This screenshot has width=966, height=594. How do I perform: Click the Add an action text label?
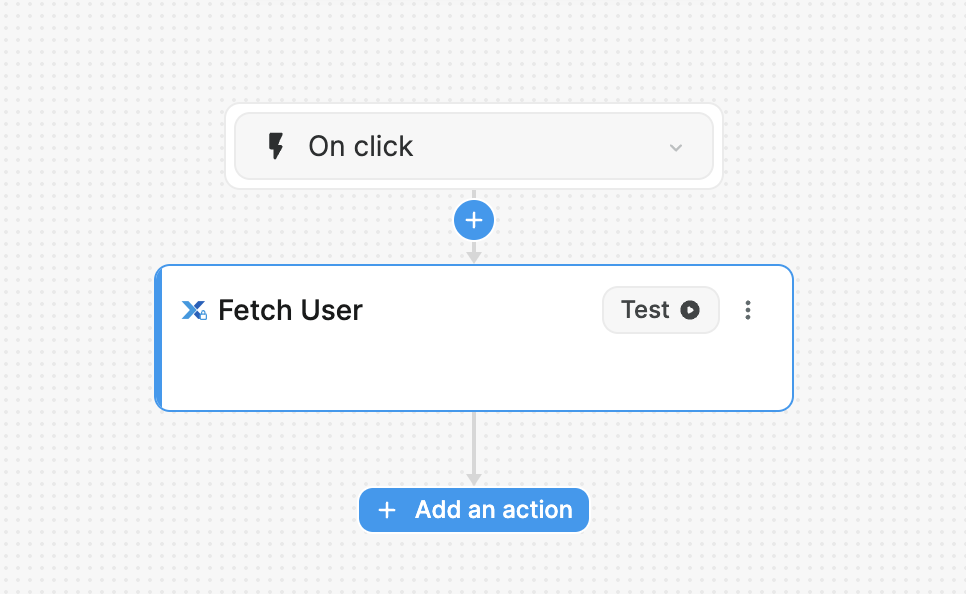(x=494, y=510)
